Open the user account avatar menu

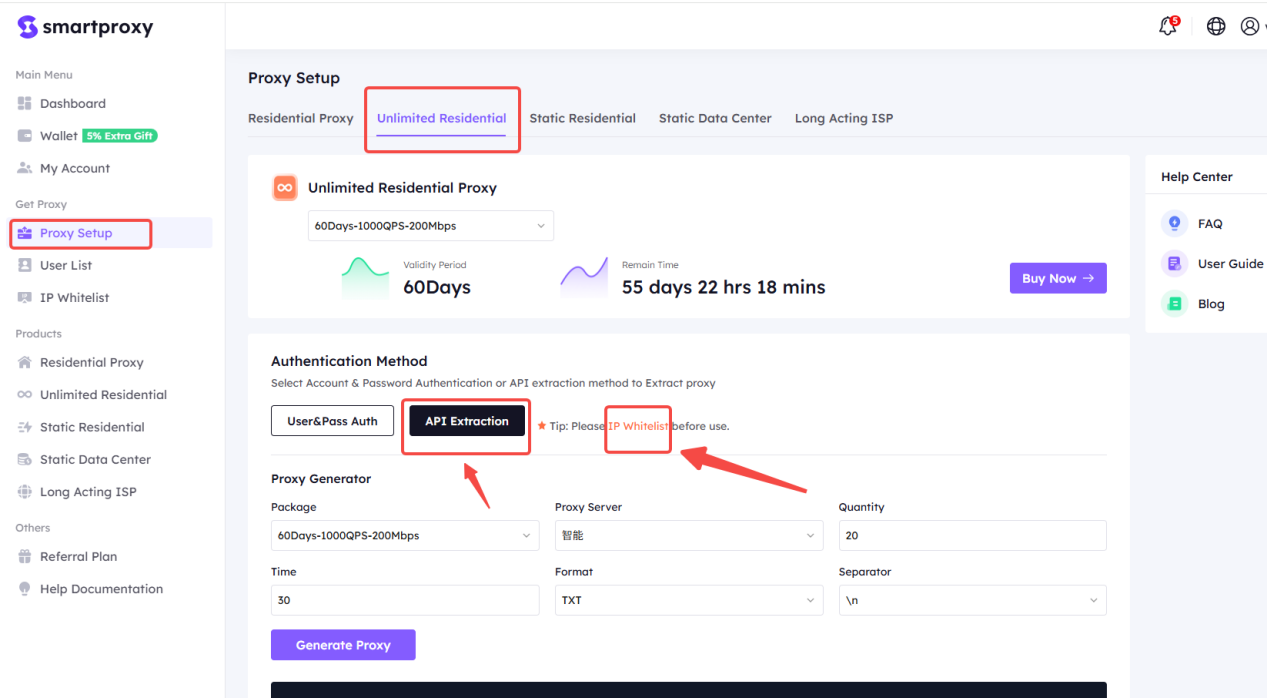tap(1250, 26)
